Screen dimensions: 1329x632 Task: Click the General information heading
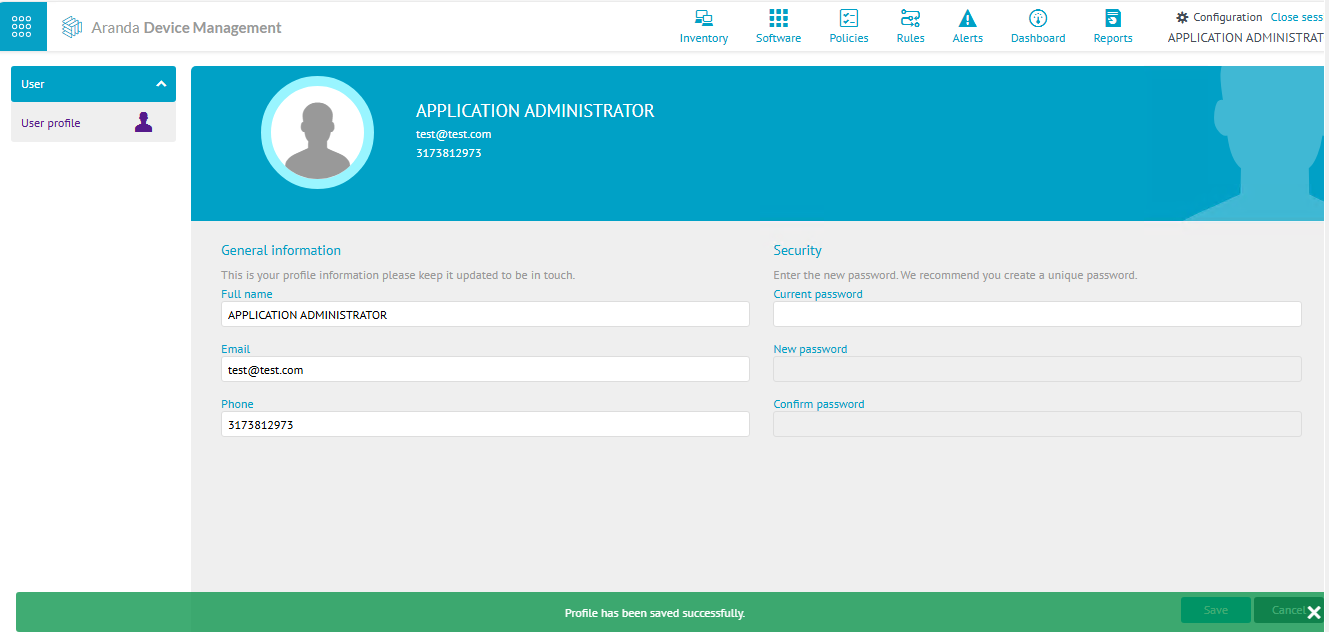(281, 250)
